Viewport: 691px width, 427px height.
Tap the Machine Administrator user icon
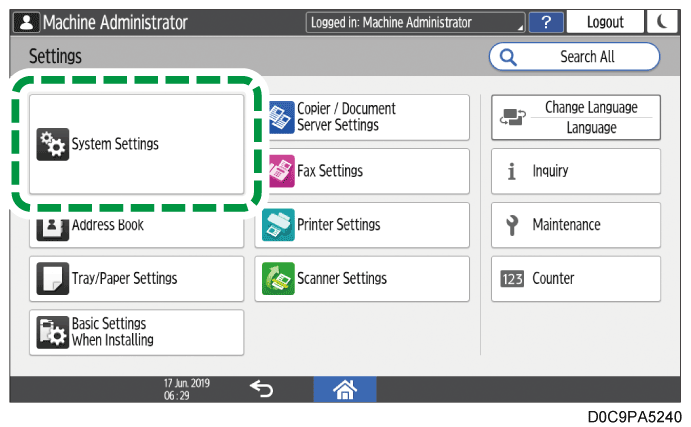coord(19,22)
